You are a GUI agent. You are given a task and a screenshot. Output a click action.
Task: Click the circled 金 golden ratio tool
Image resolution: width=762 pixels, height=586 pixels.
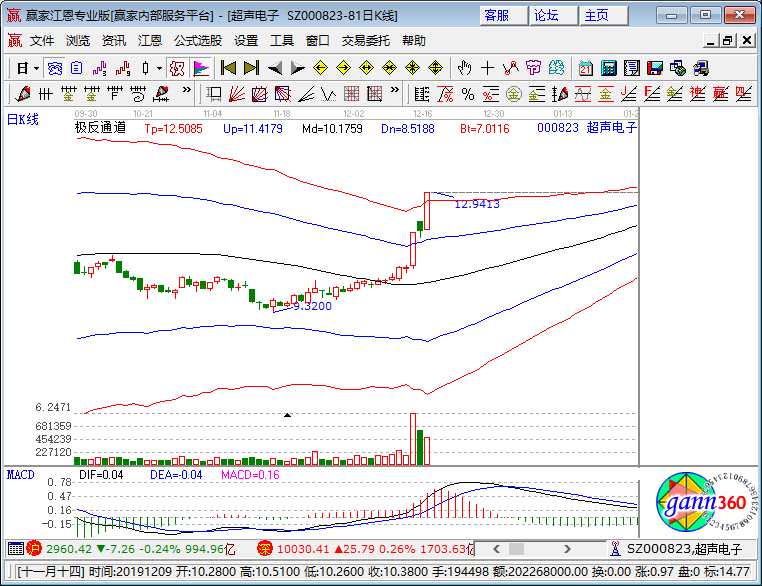(514, 94)
